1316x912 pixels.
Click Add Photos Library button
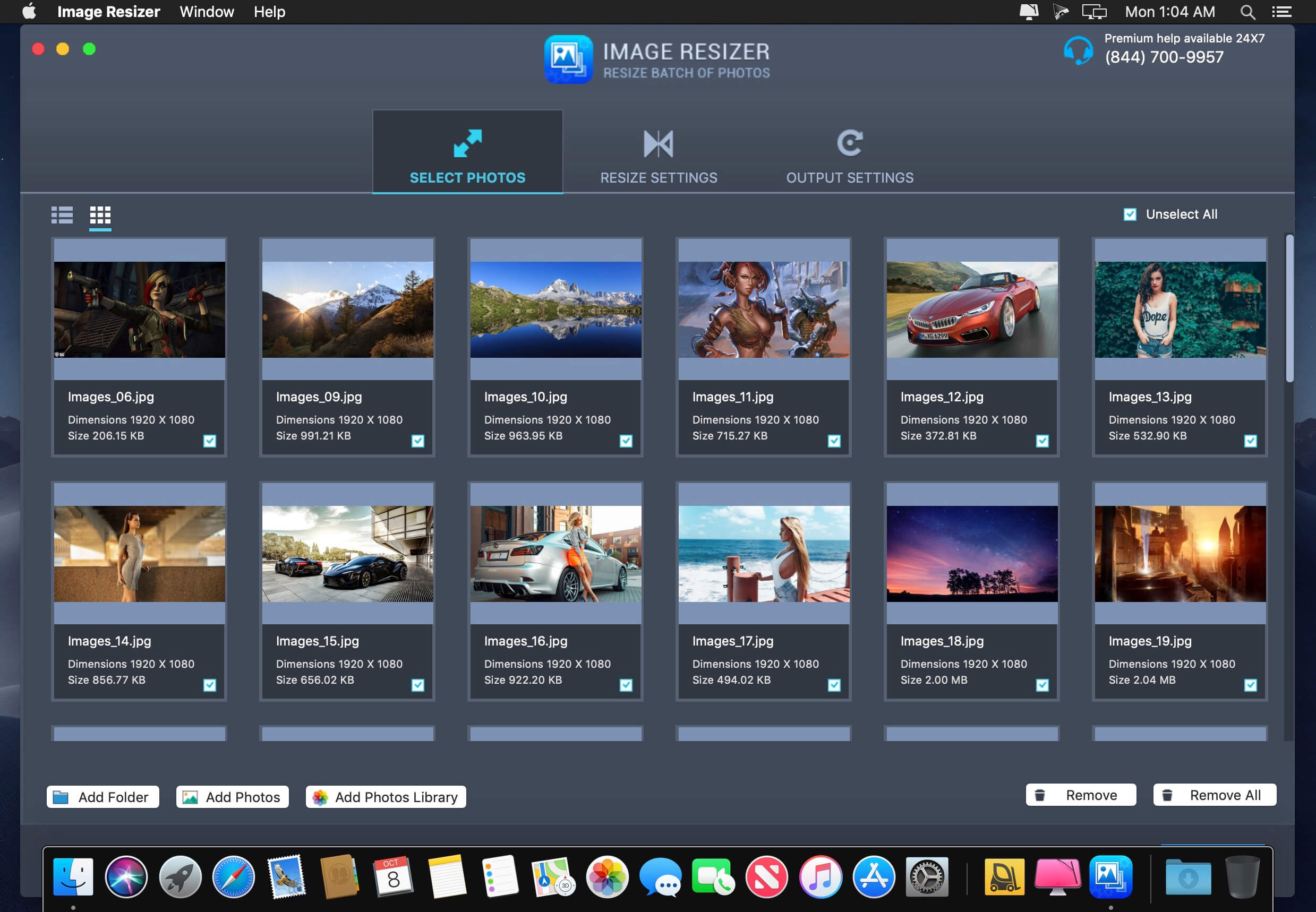coord(386,797)
